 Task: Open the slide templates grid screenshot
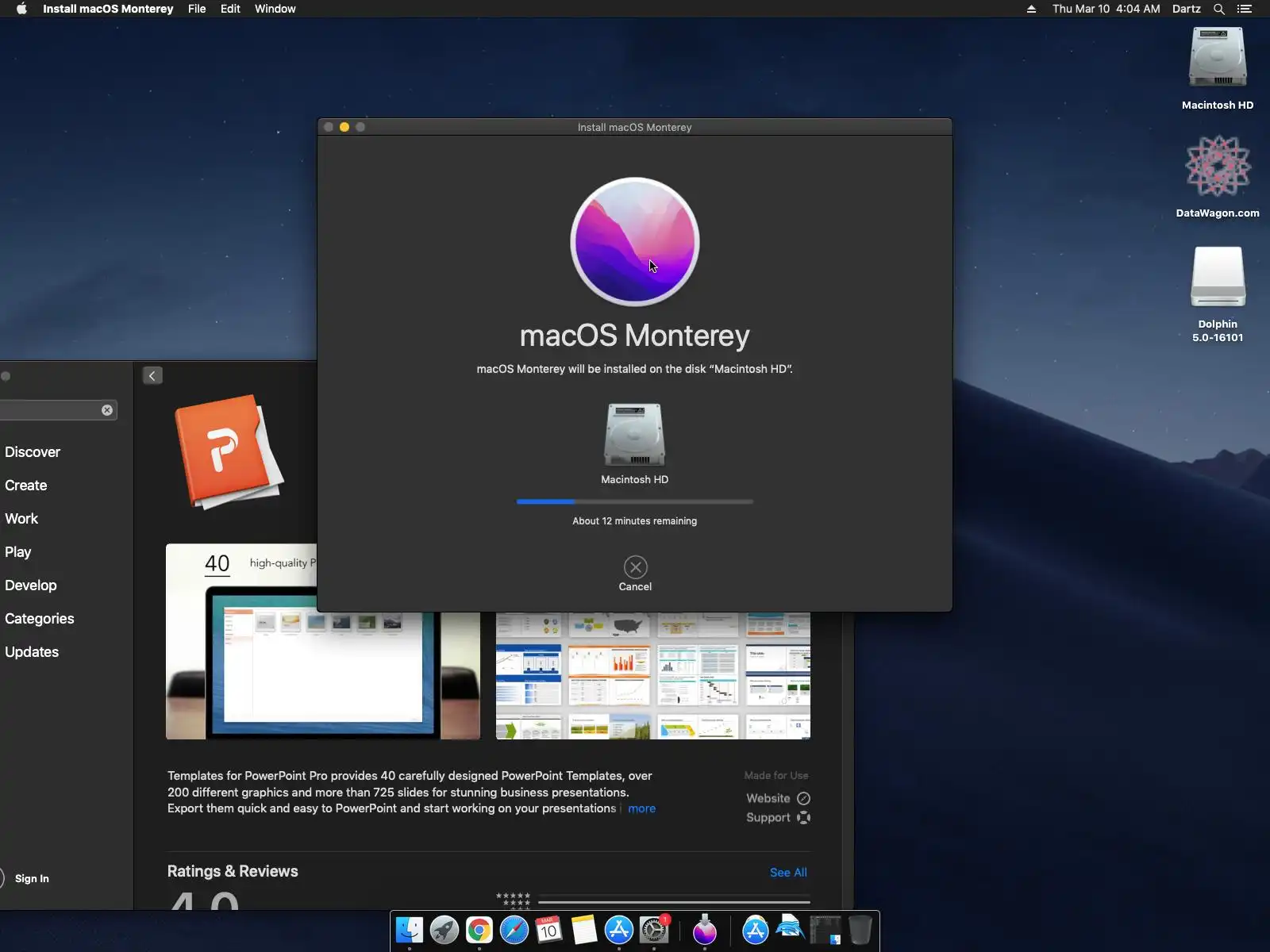tap(653, 676)
